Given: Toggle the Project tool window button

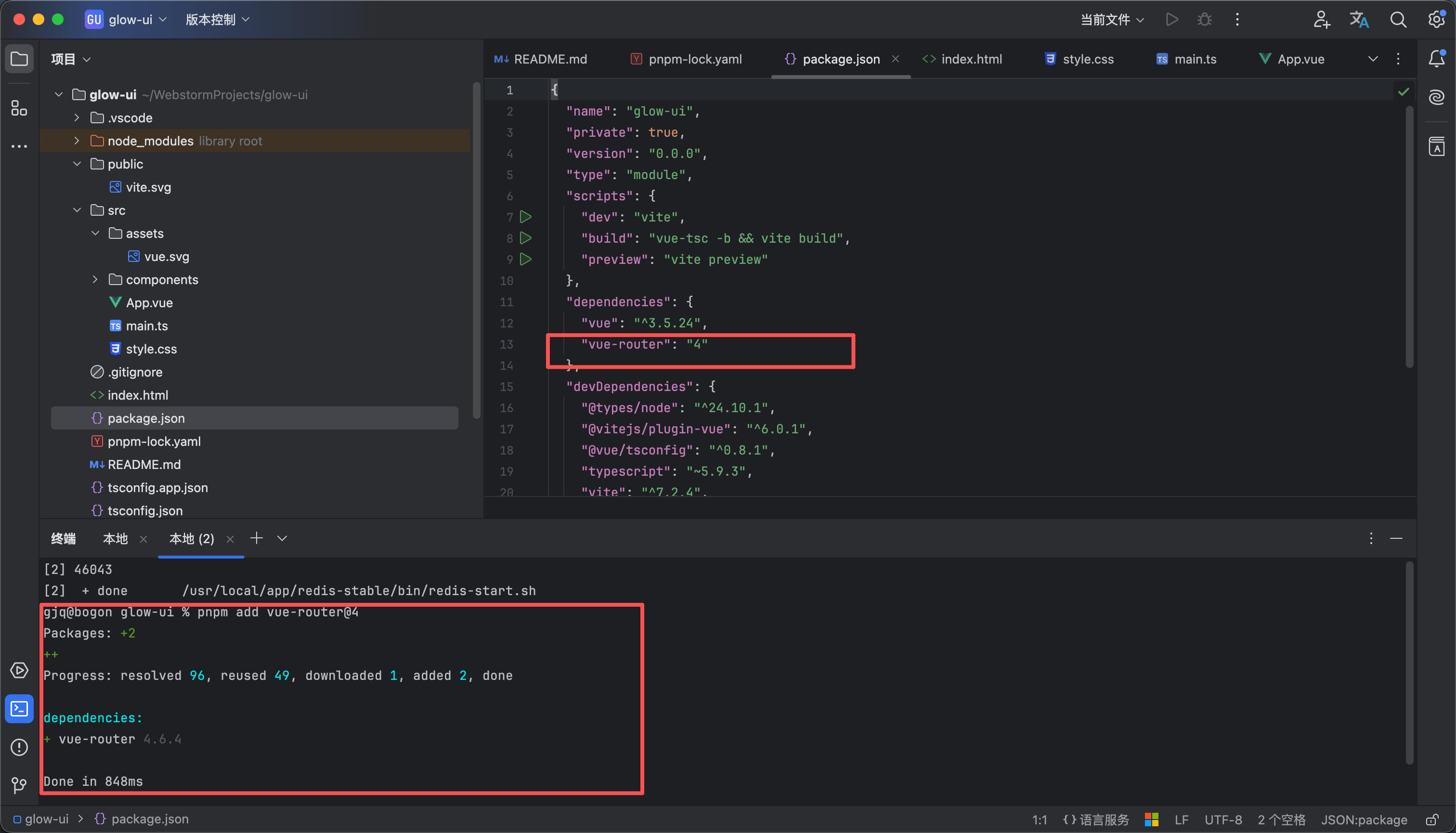Looking at the screenshot, I should (x=19, y=58).
